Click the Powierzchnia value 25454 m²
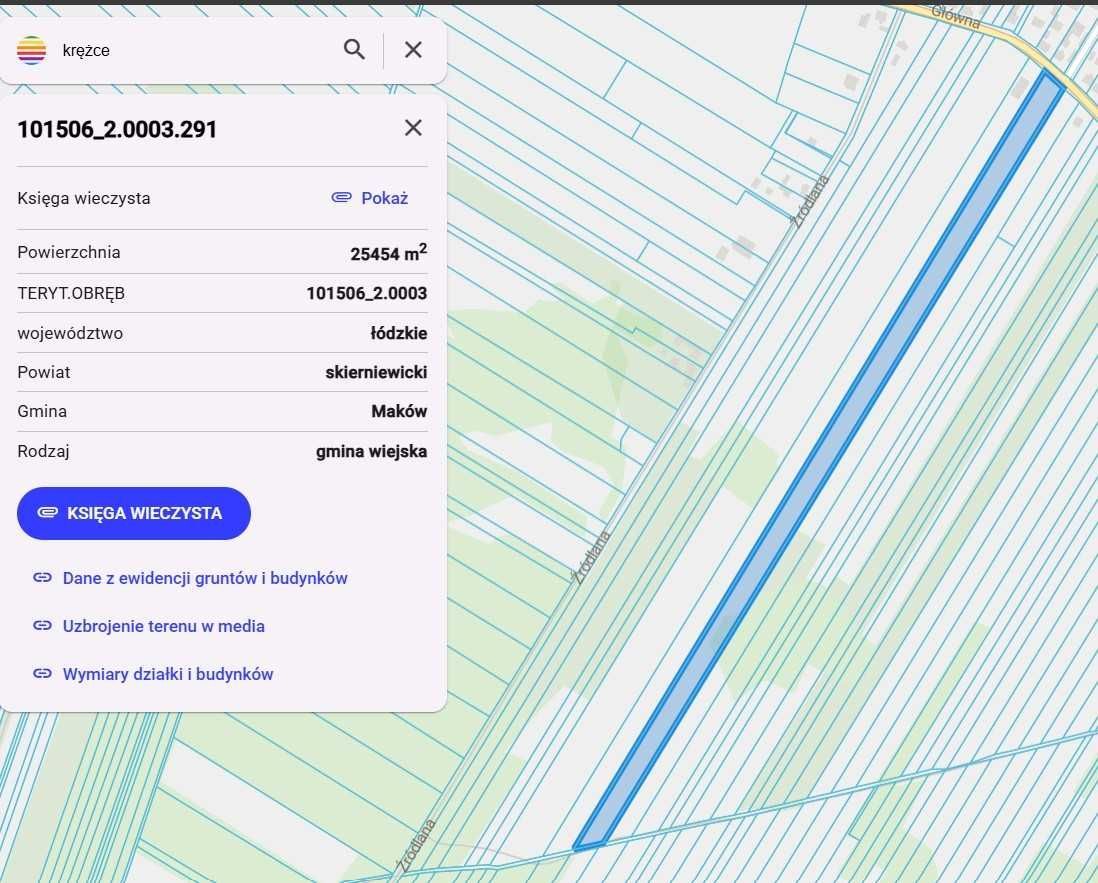Image resolution: width=1098 pixels, height=883 pixels. pyautogui.click(x=388, y=253)
